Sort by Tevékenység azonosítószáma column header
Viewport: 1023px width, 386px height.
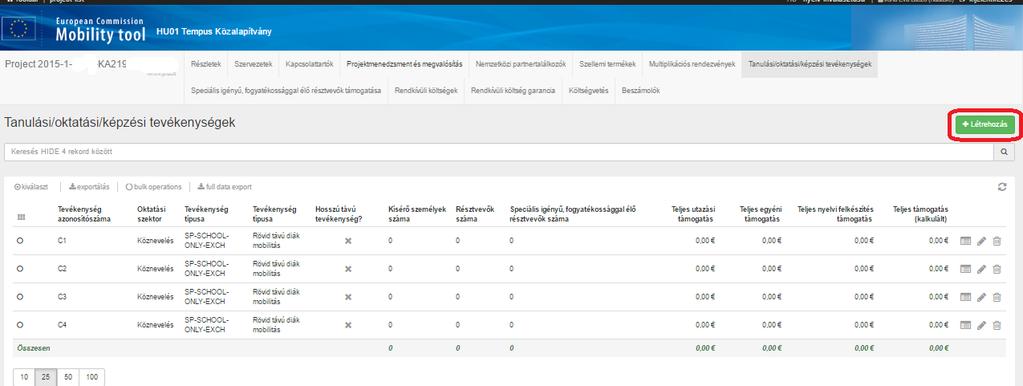(84, 214)
